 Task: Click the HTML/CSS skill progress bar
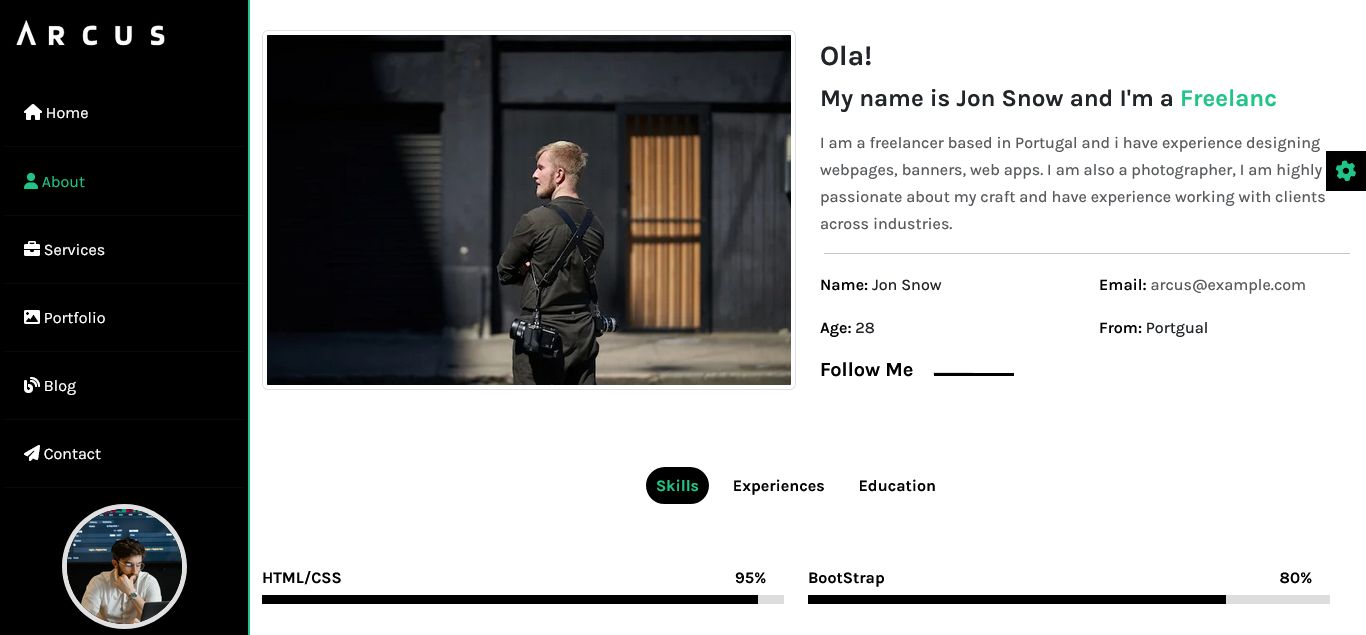pos(522,600)
